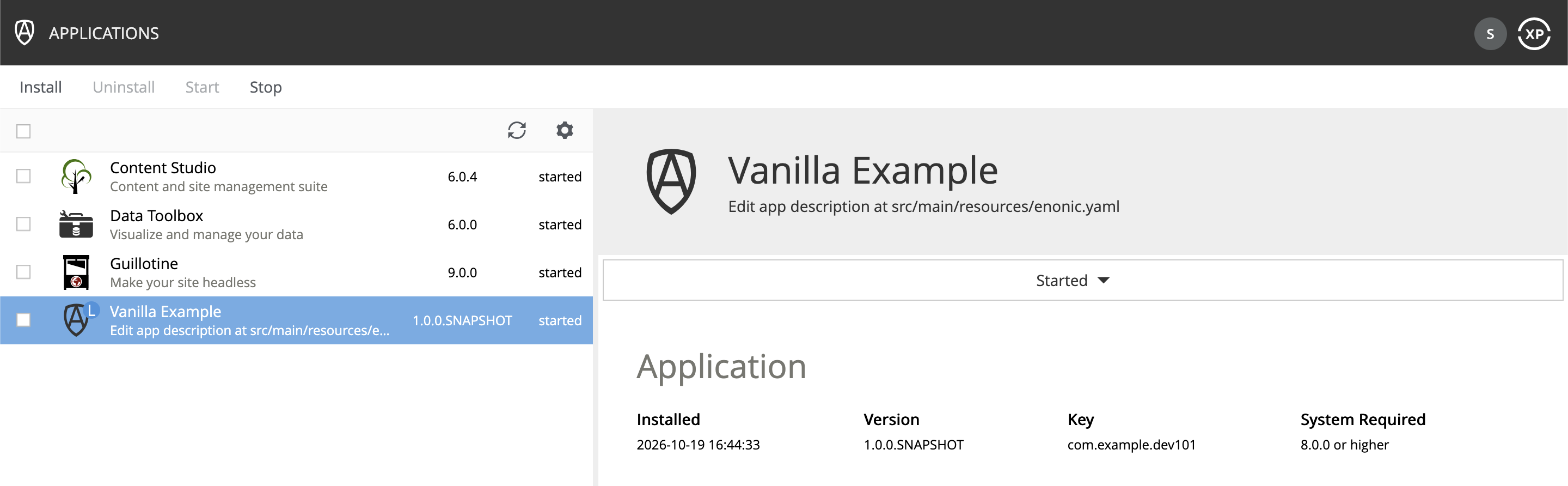Select the Content Studio row title
This screenshot has width=1568, height=486.
tap(163, 167)
